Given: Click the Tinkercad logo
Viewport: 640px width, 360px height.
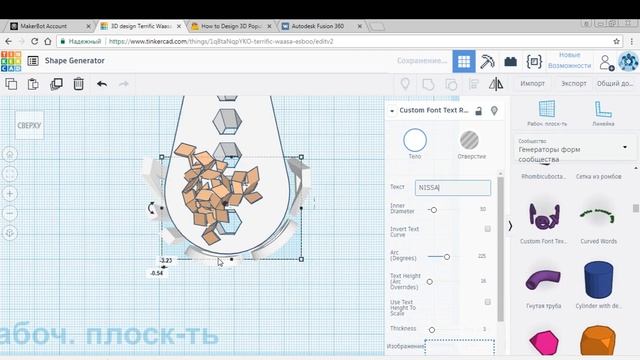Looking at the screenshot, I should (x=11, y=61).
